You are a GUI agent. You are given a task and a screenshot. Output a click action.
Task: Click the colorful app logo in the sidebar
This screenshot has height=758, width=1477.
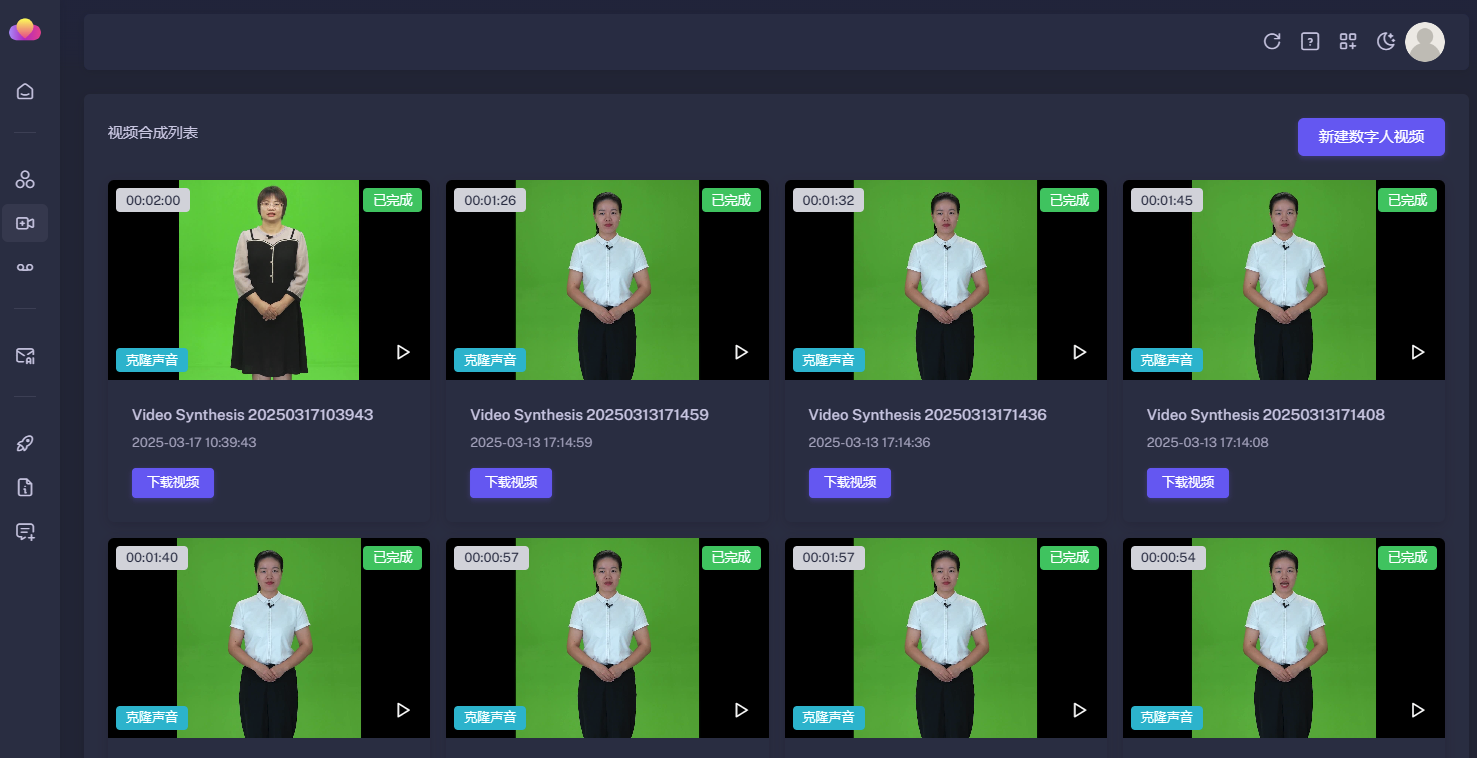point(25,30)
